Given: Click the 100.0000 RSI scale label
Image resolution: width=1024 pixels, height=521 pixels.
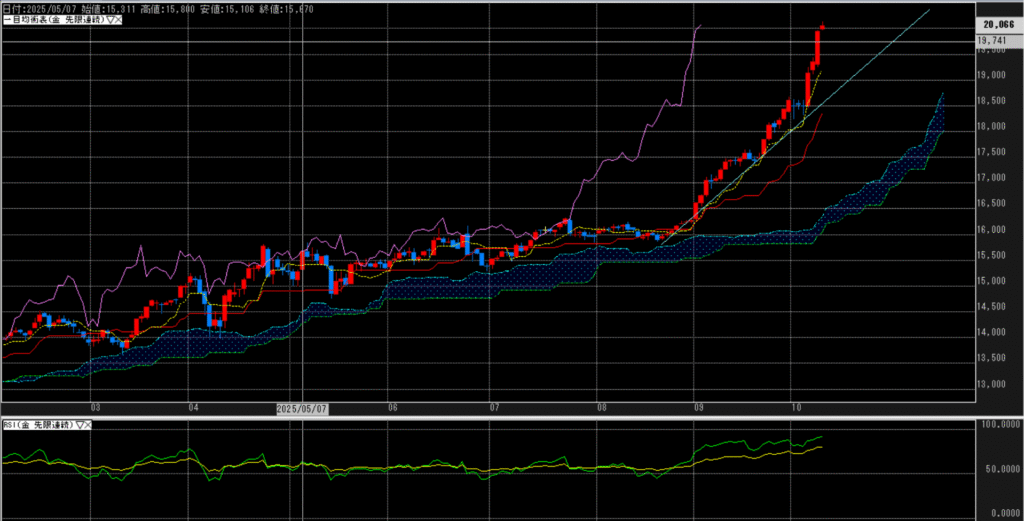Looking at the screenshot, I should 997,426.
